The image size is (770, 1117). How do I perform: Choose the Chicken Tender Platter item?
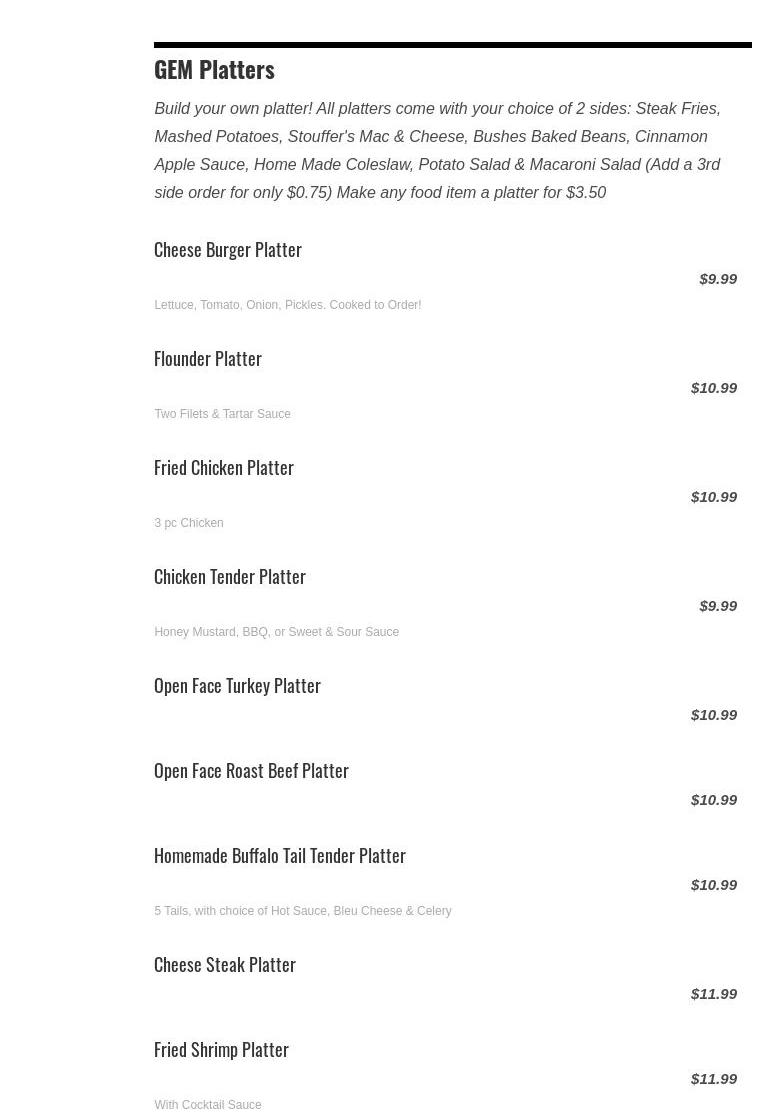click(x=230, y=577)
